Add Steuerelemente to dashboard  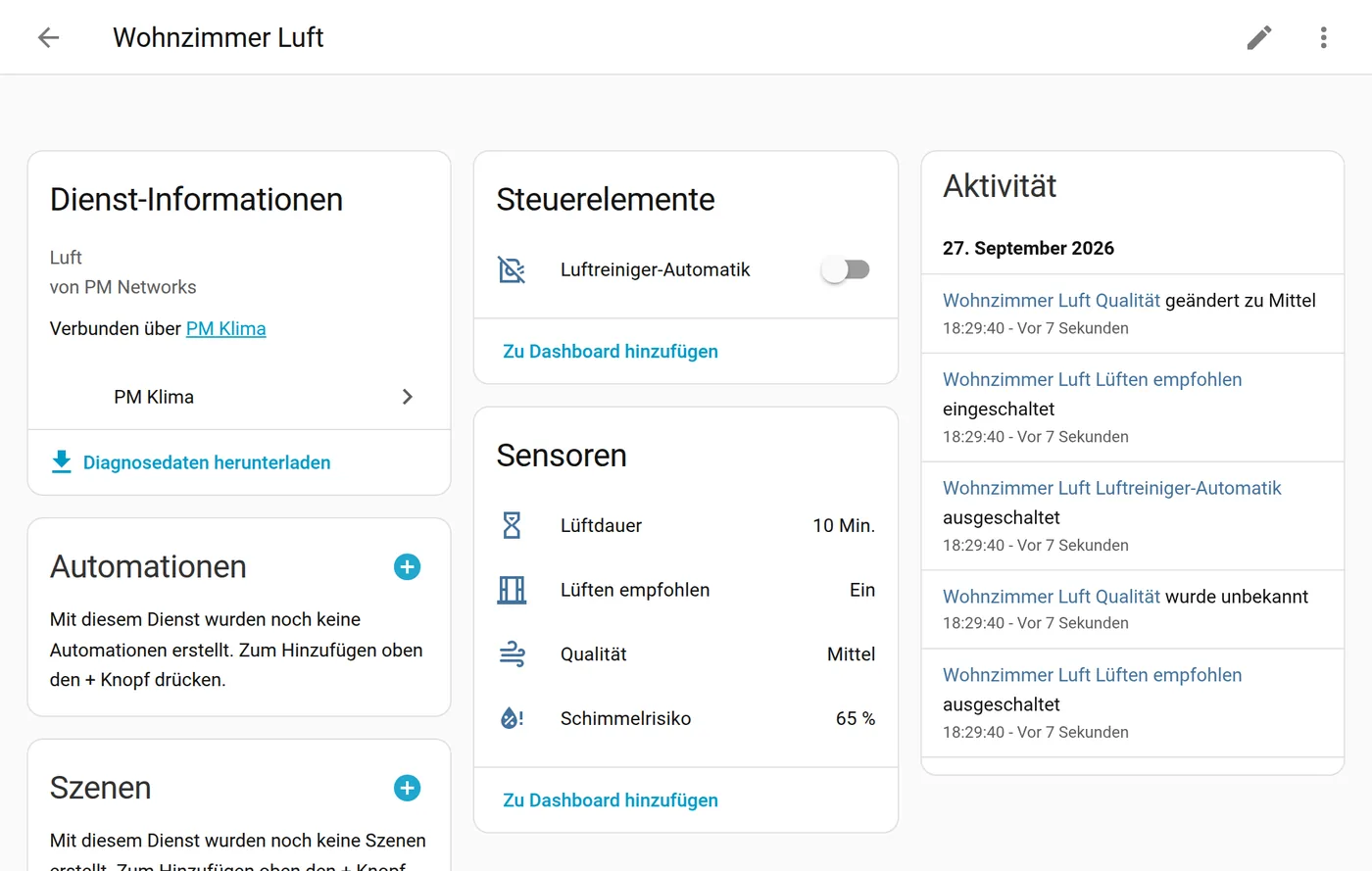click(x=611, y=352)
